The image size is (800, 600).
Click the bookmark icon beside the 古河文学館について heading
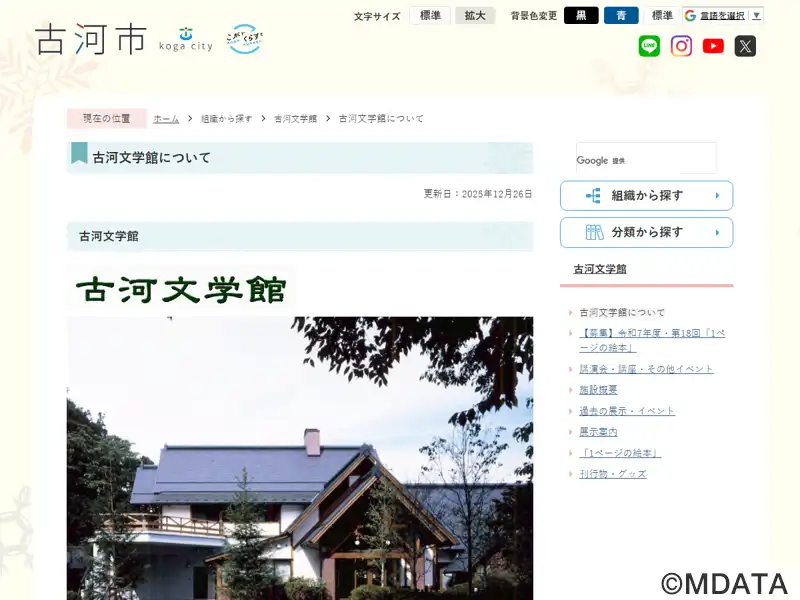79,153
